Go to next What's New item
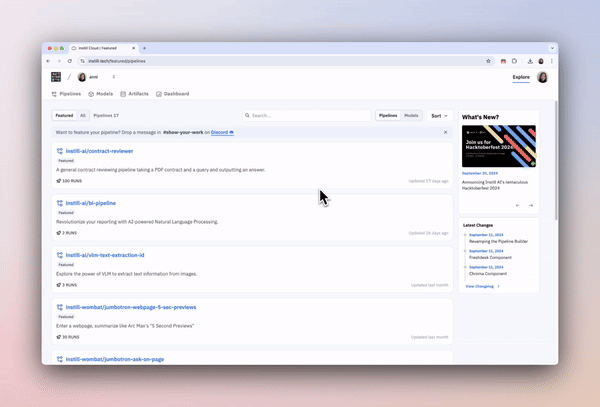The height and width of the screenshot is (407, 600). (x=531, y=205)
